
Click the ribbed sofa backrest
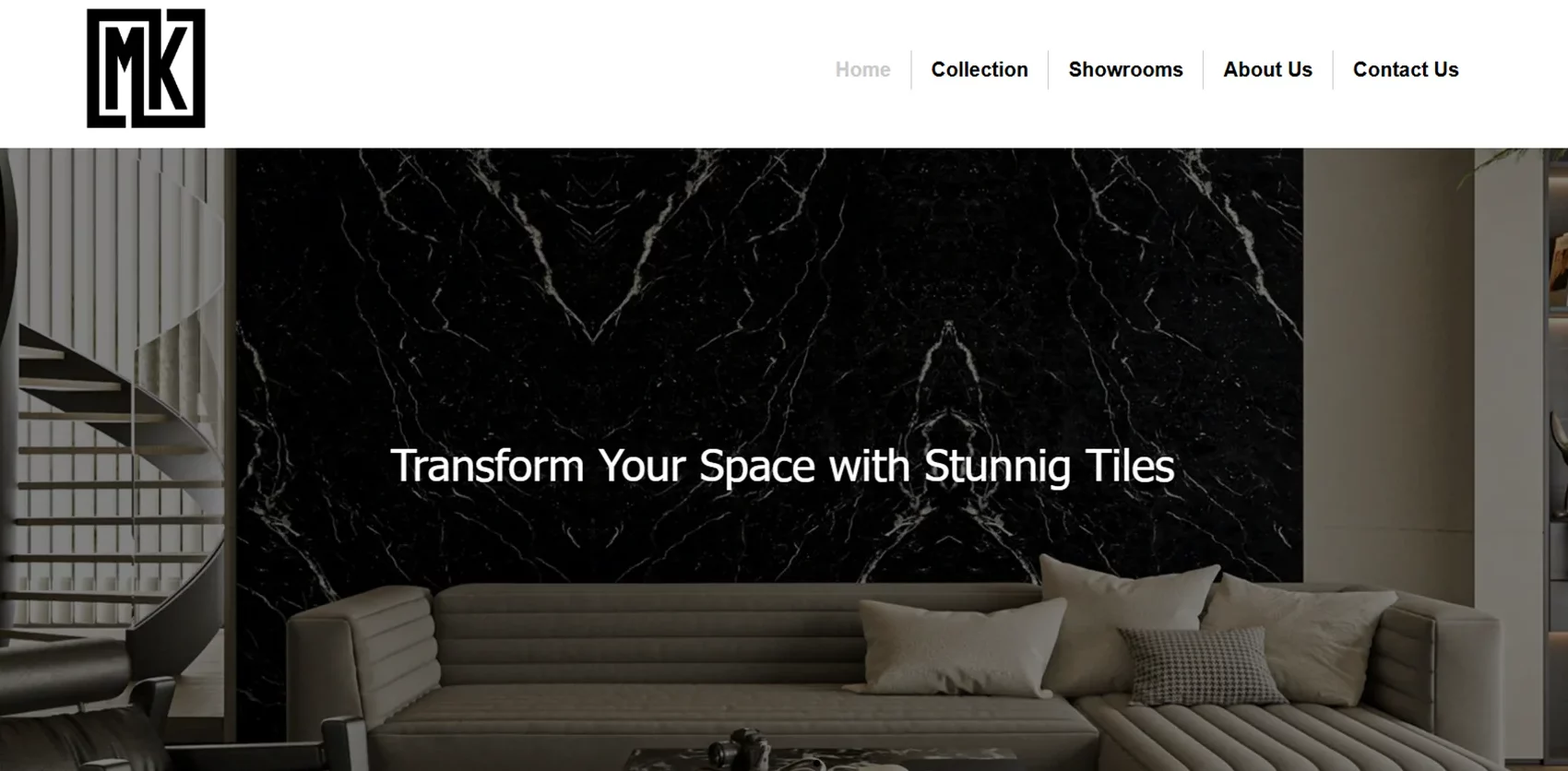click(x=646, y=635)
